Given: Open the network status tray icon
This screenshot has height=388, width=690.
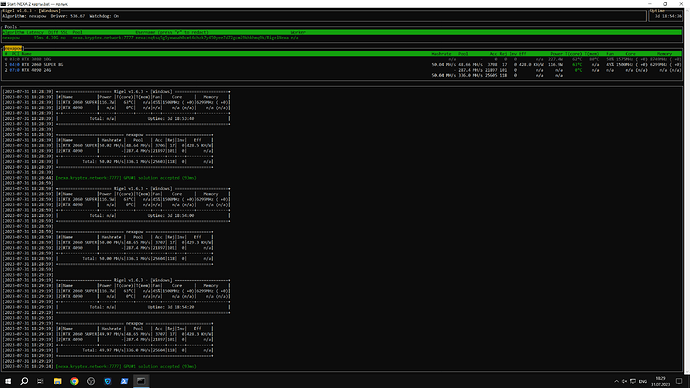Looking at the screenshot, I should pos(633,381).
